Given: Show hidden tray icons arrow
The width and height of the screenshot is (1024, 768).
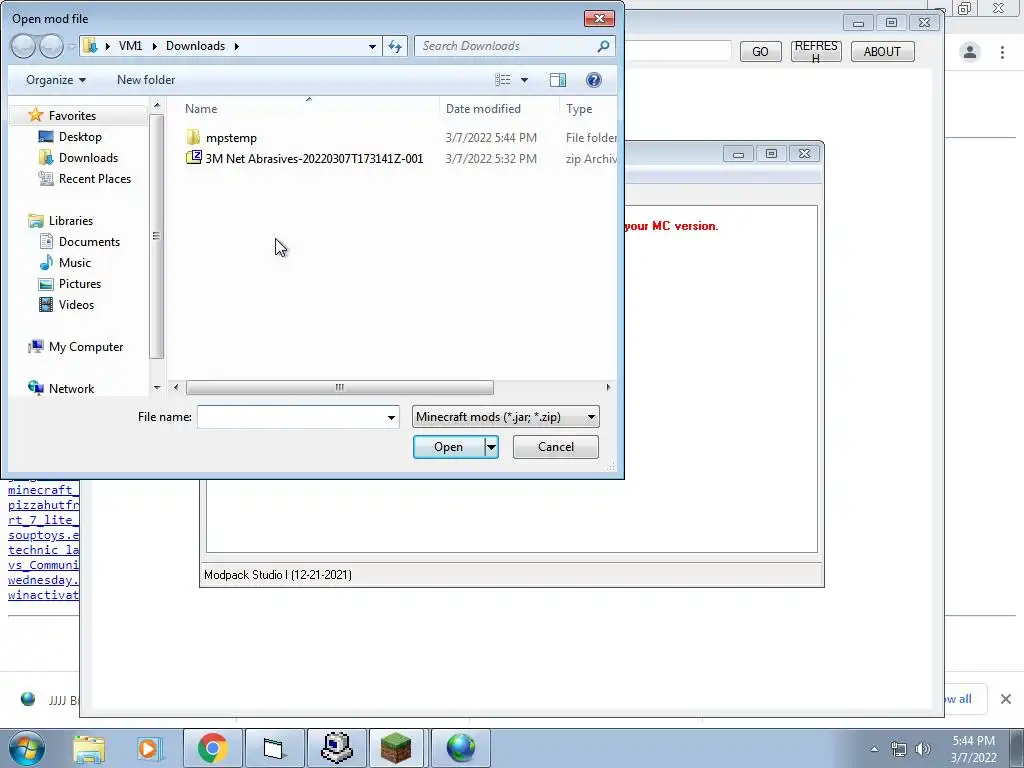Looking at the screenshot, I should click(874, 749).
